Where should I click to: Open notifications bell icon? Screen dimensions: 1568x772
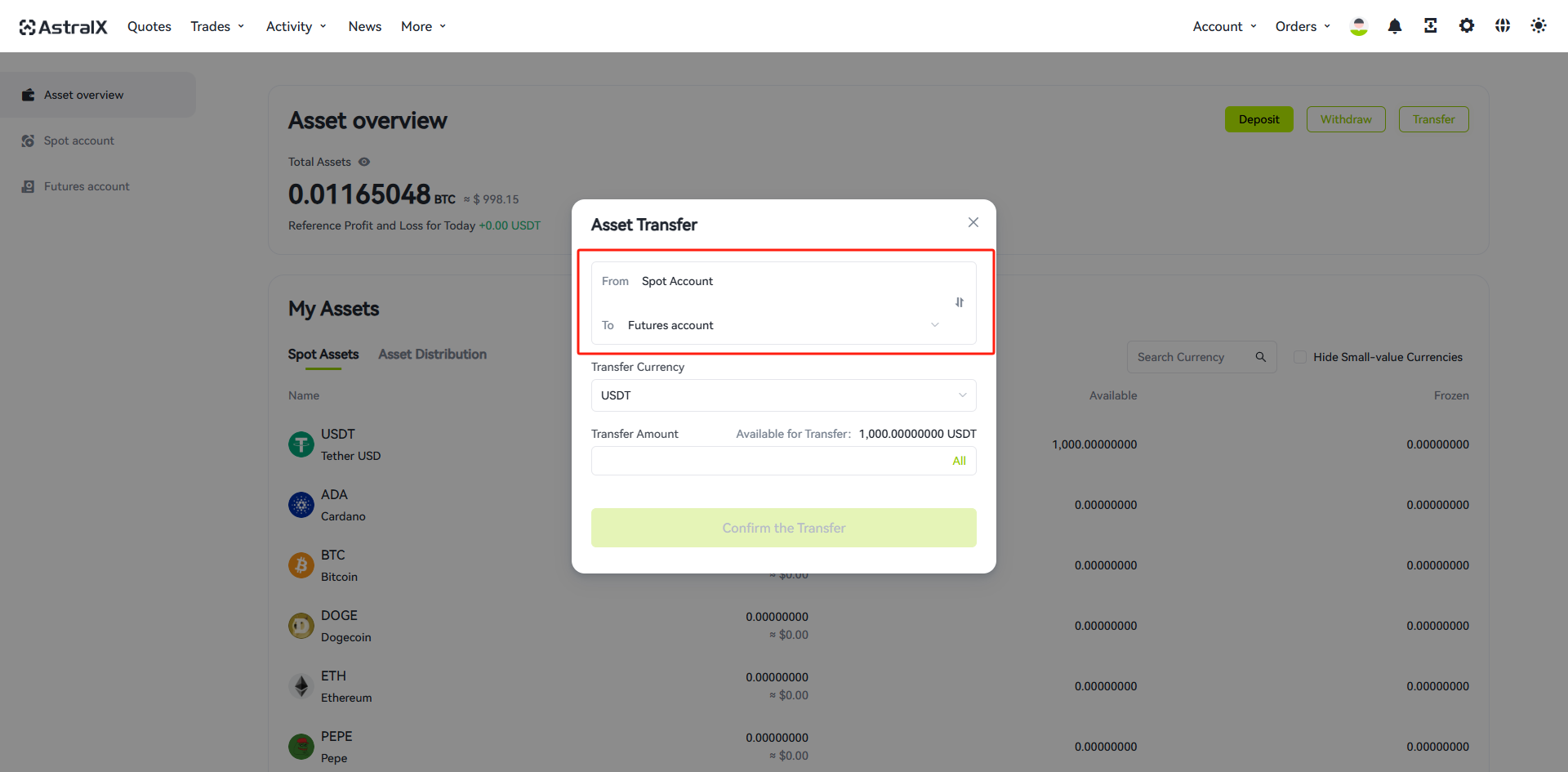(x=1395, y=26)
